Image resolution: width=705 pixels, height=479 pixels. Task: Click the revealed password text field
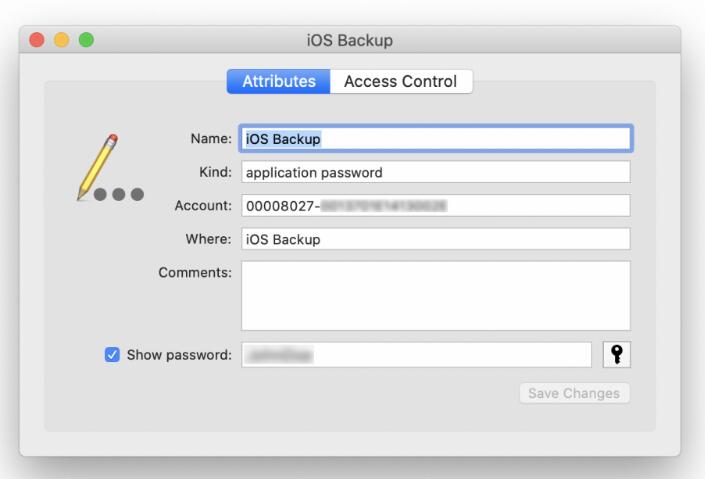416,355
